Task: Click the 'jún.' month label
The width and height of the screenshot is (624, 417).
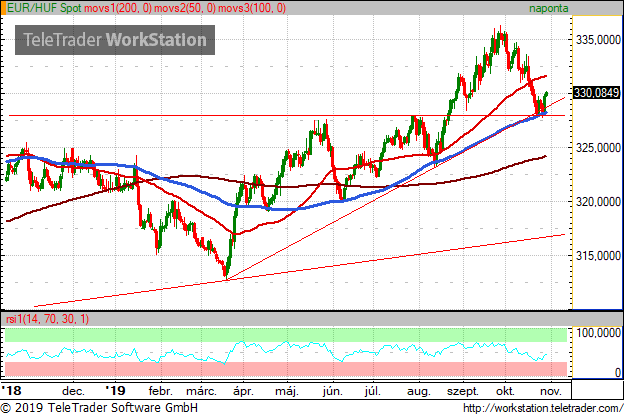Action: click(332, 391)
